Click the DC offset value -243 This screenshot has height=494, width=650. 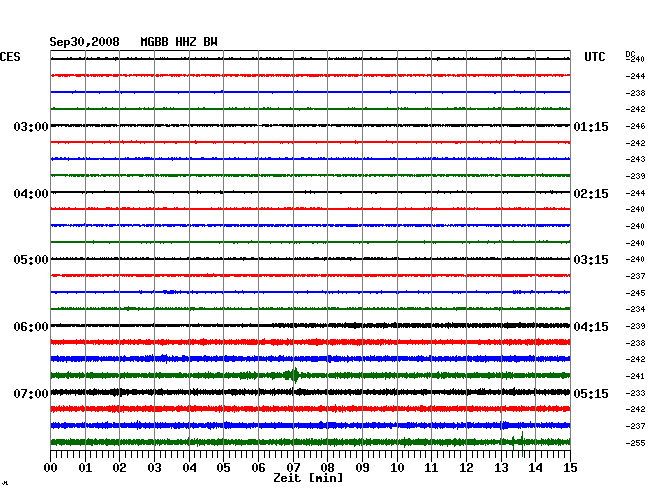[635, 159]
